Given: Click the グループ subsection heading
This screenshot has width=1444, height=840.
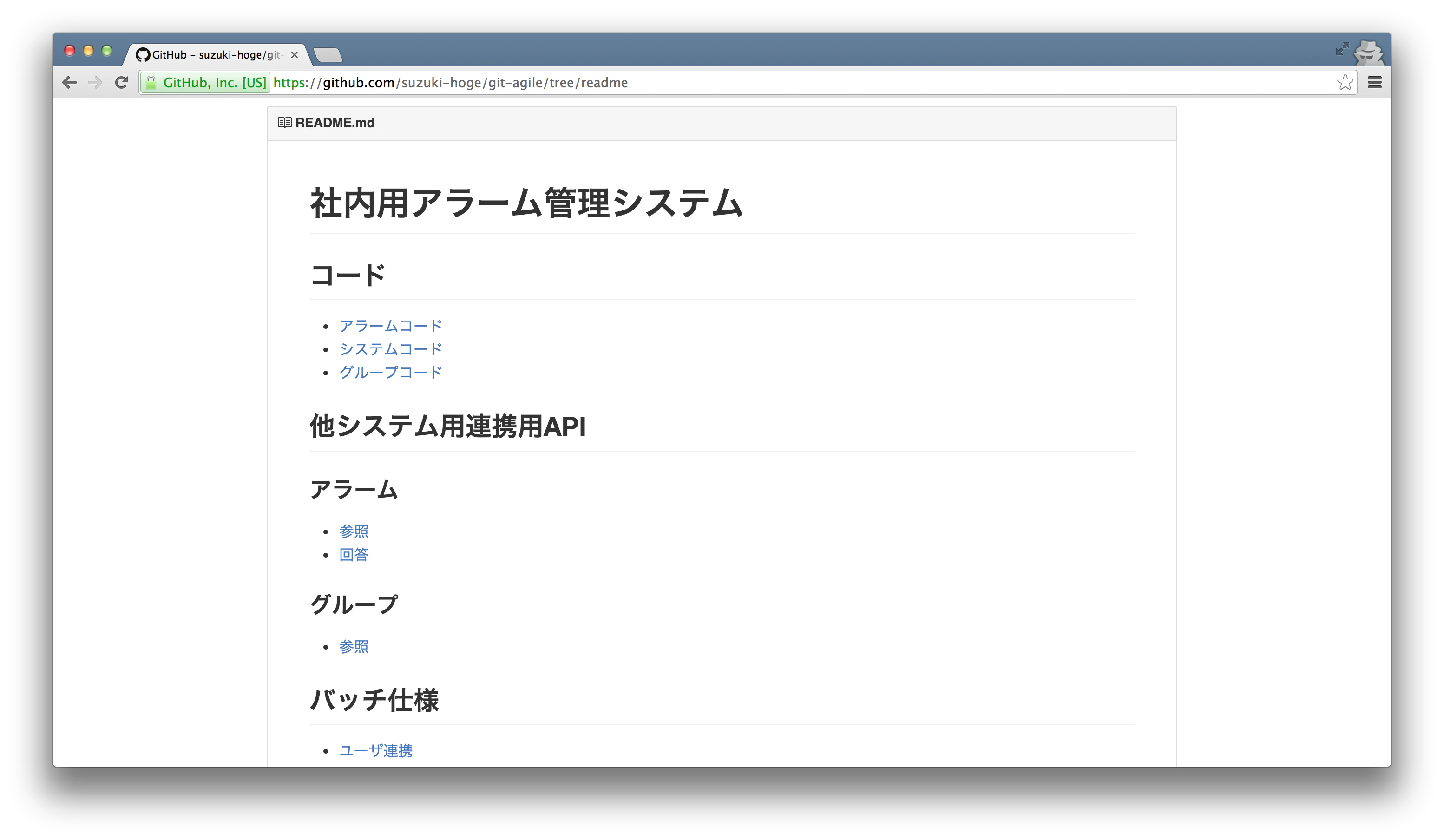Looking at the screenshot, I should pos(354,605).
